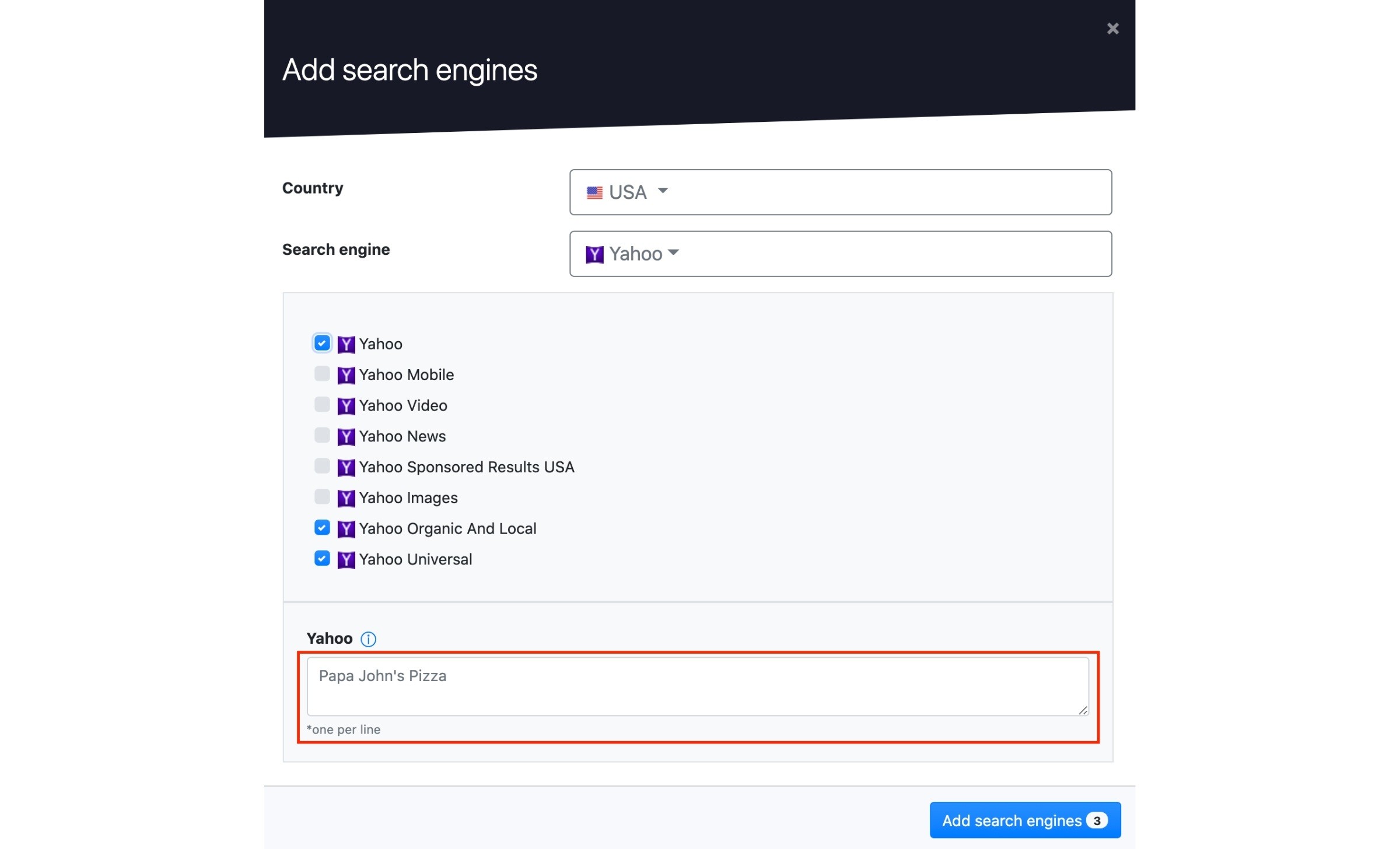Screen dimensions: 1400x849
Task: Click the Yahoo icon next to Yahoo Images
Action: click(x=346, y=498)
